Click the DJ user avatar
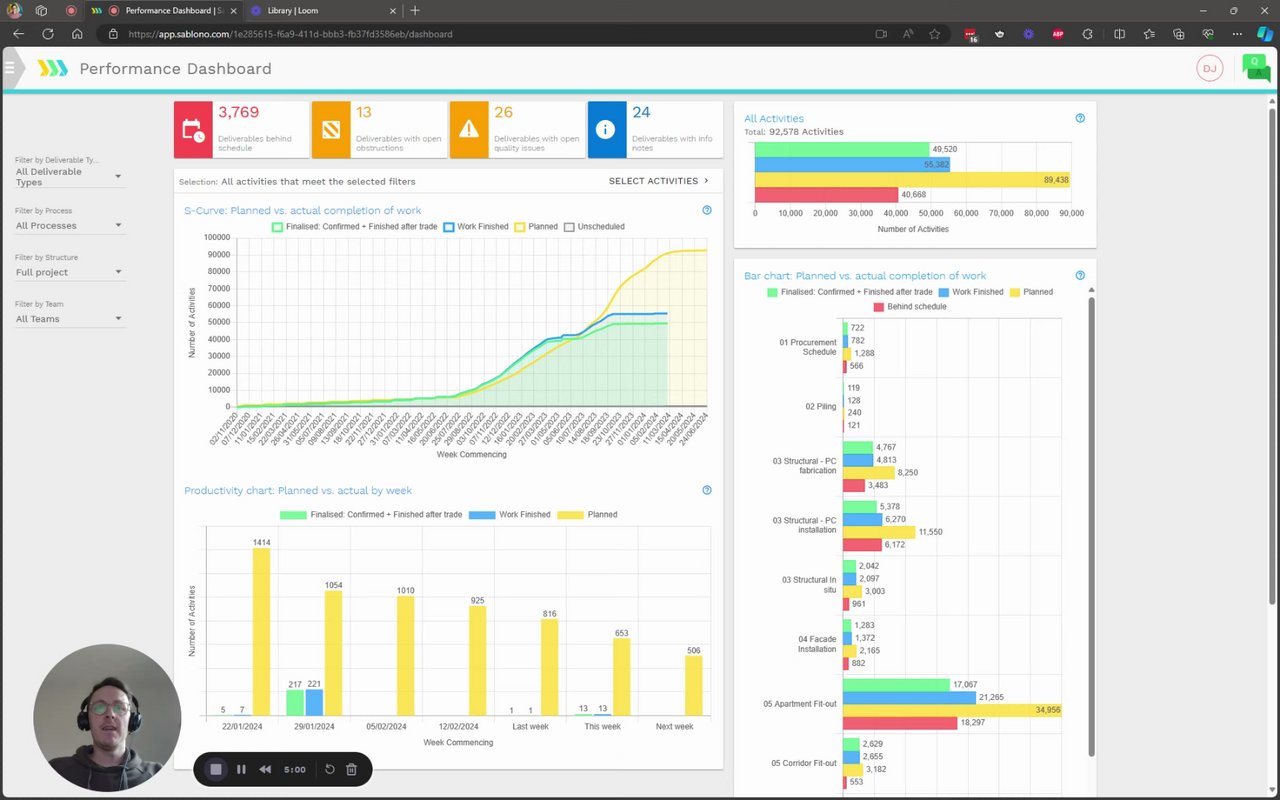The width and height of the screenshot is (1280, 800). pos(1210,68)
